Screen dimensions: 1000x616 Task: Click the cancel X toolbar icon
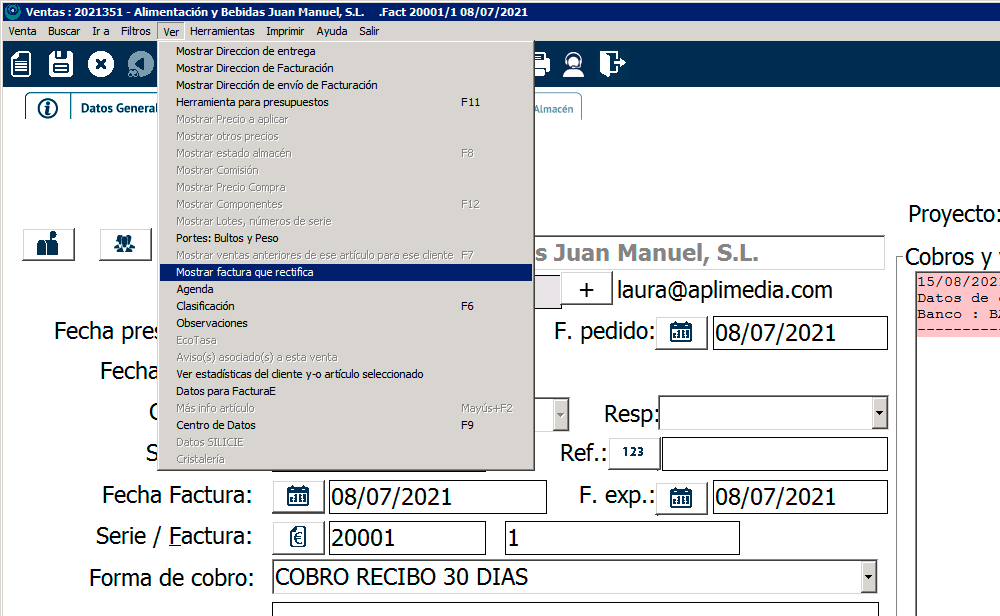click(x=101, y=65)
